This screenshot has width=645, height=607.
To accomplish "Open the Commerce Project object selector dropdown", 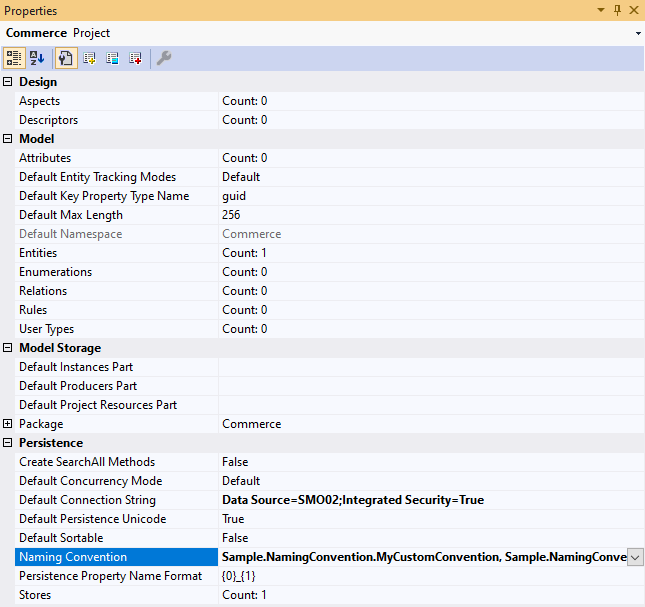I will [638, 33].
